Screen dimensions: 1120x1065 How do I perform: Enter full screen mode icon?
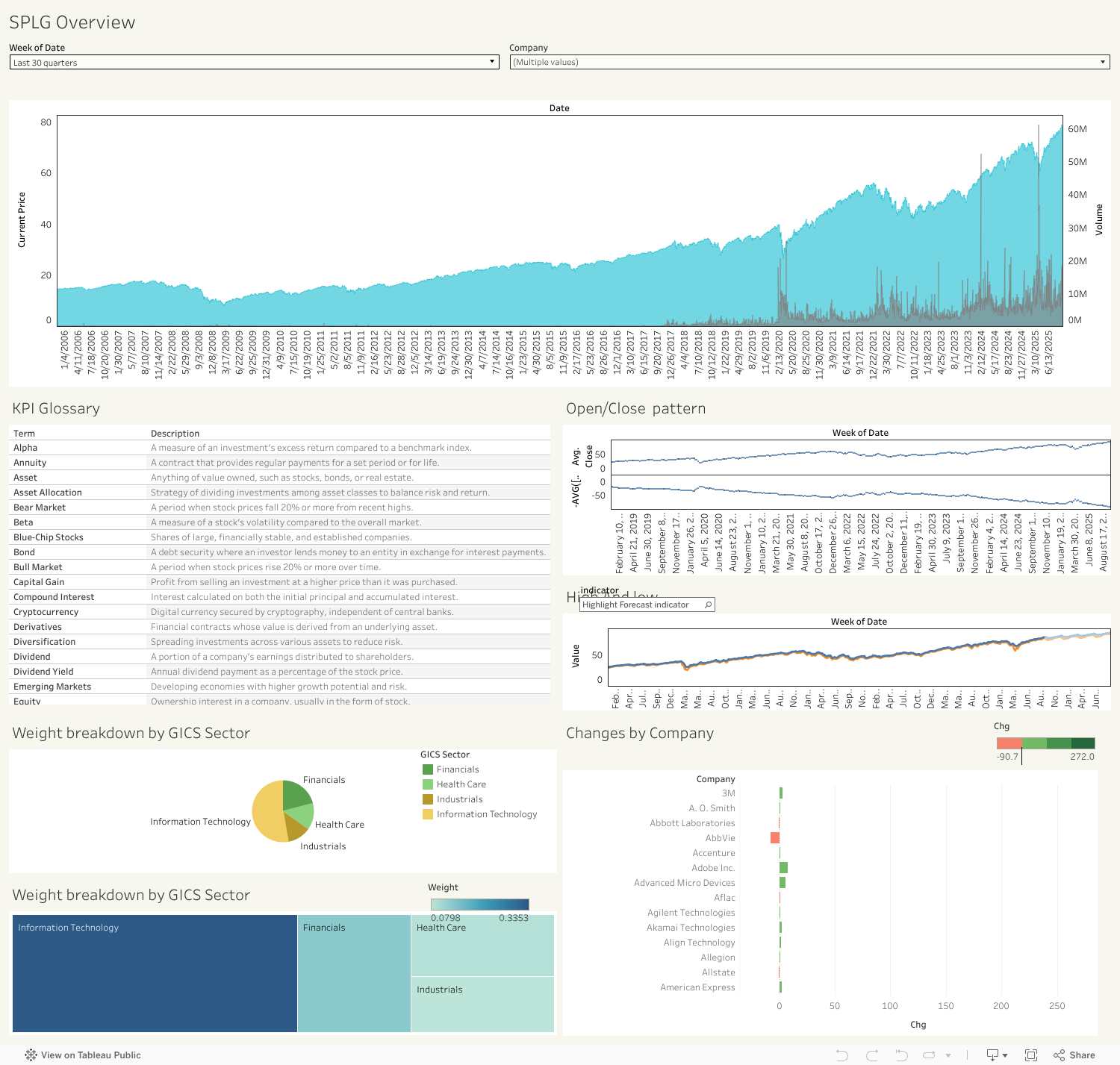(x=1031, y=1055)
